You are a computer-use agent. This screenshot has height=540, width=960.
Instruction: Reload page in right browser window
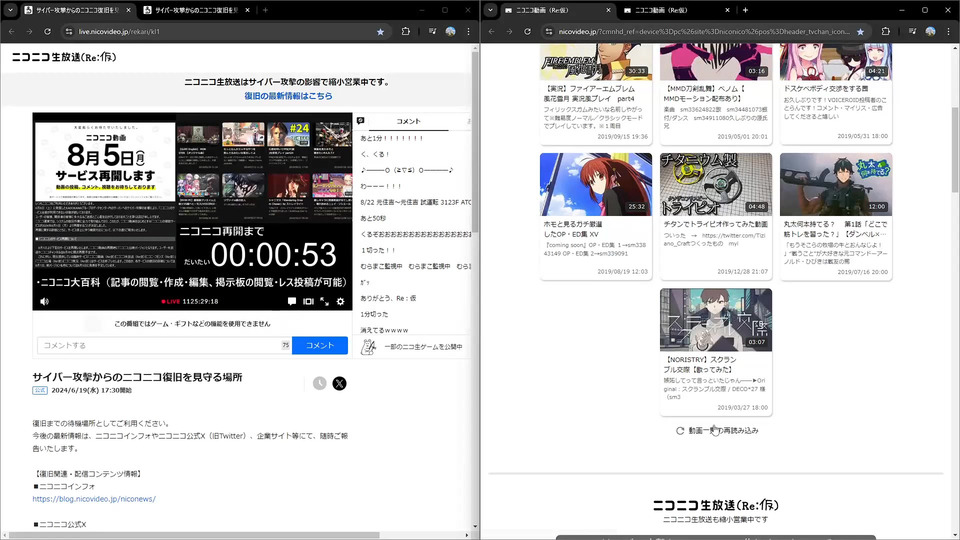(527, 31)
